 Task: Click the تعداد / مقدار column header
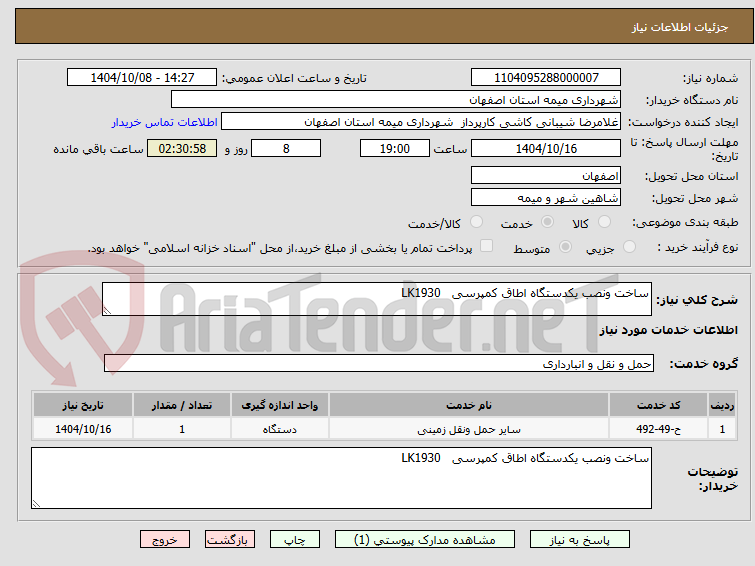(x=182, y=405)
